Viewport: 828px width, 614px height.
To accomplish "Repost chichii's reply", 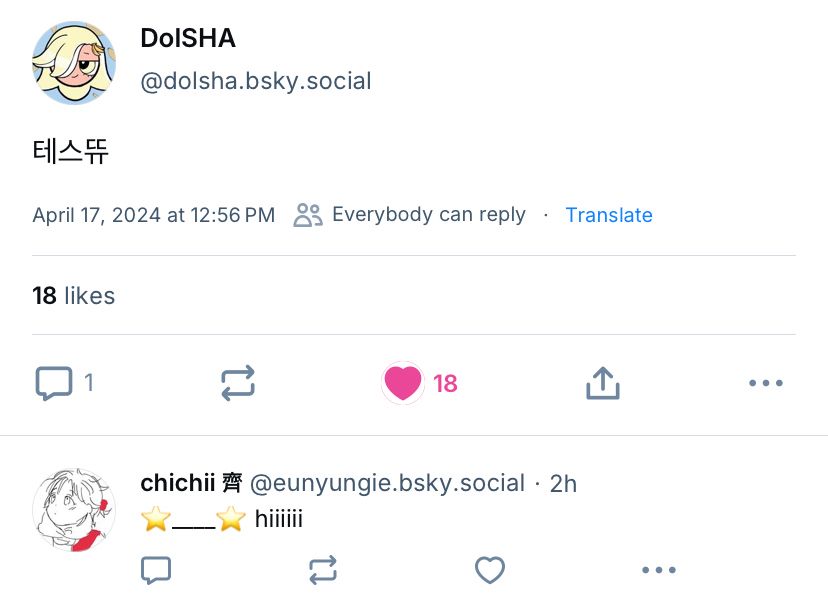I will pyautogui.click(x=322, y=570).
